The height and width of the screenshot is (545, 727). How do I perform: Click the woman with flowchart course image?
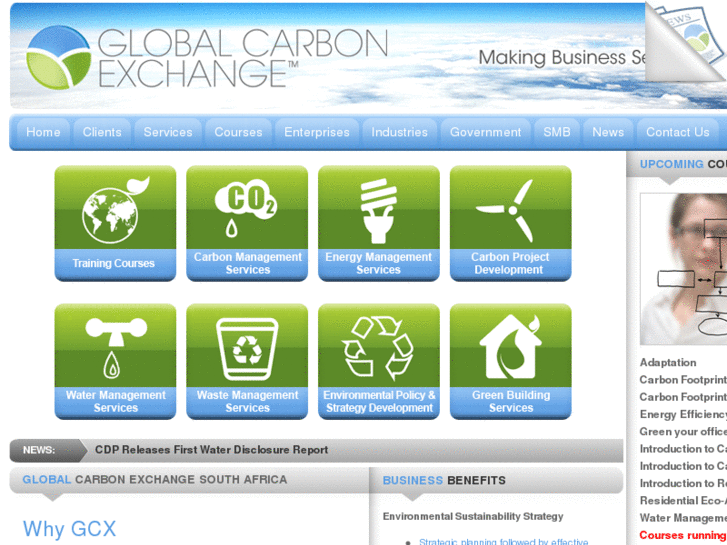[x=683, y=269]
